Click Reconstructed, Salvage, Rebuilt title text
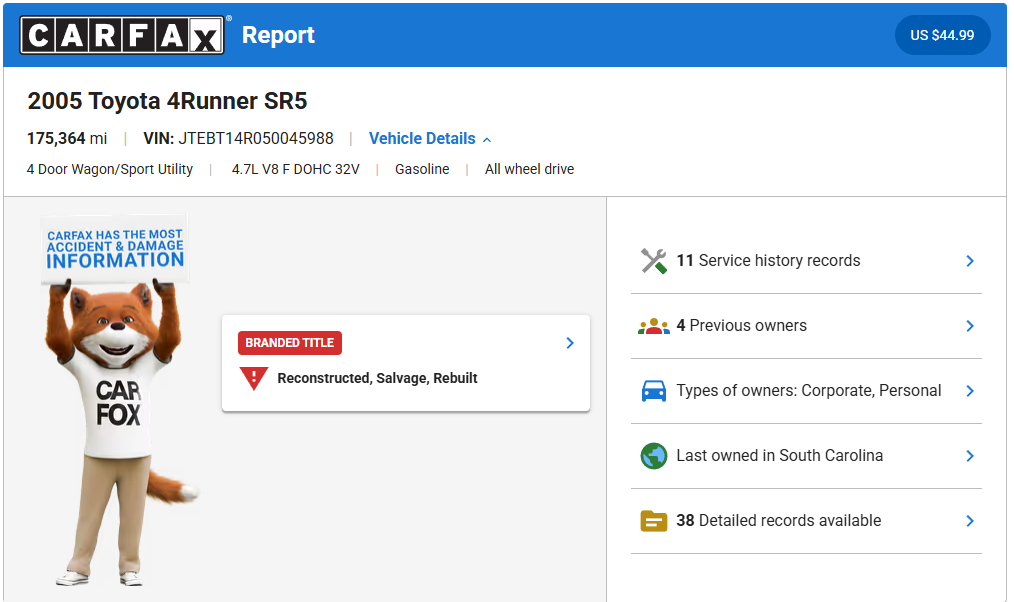 (377, 378)
